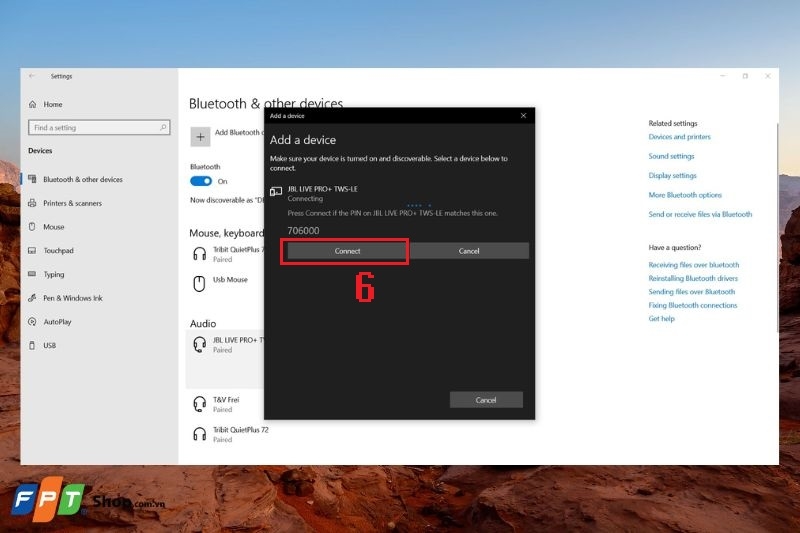Open Display settings link
800x533 pixels.
point(672,175)
